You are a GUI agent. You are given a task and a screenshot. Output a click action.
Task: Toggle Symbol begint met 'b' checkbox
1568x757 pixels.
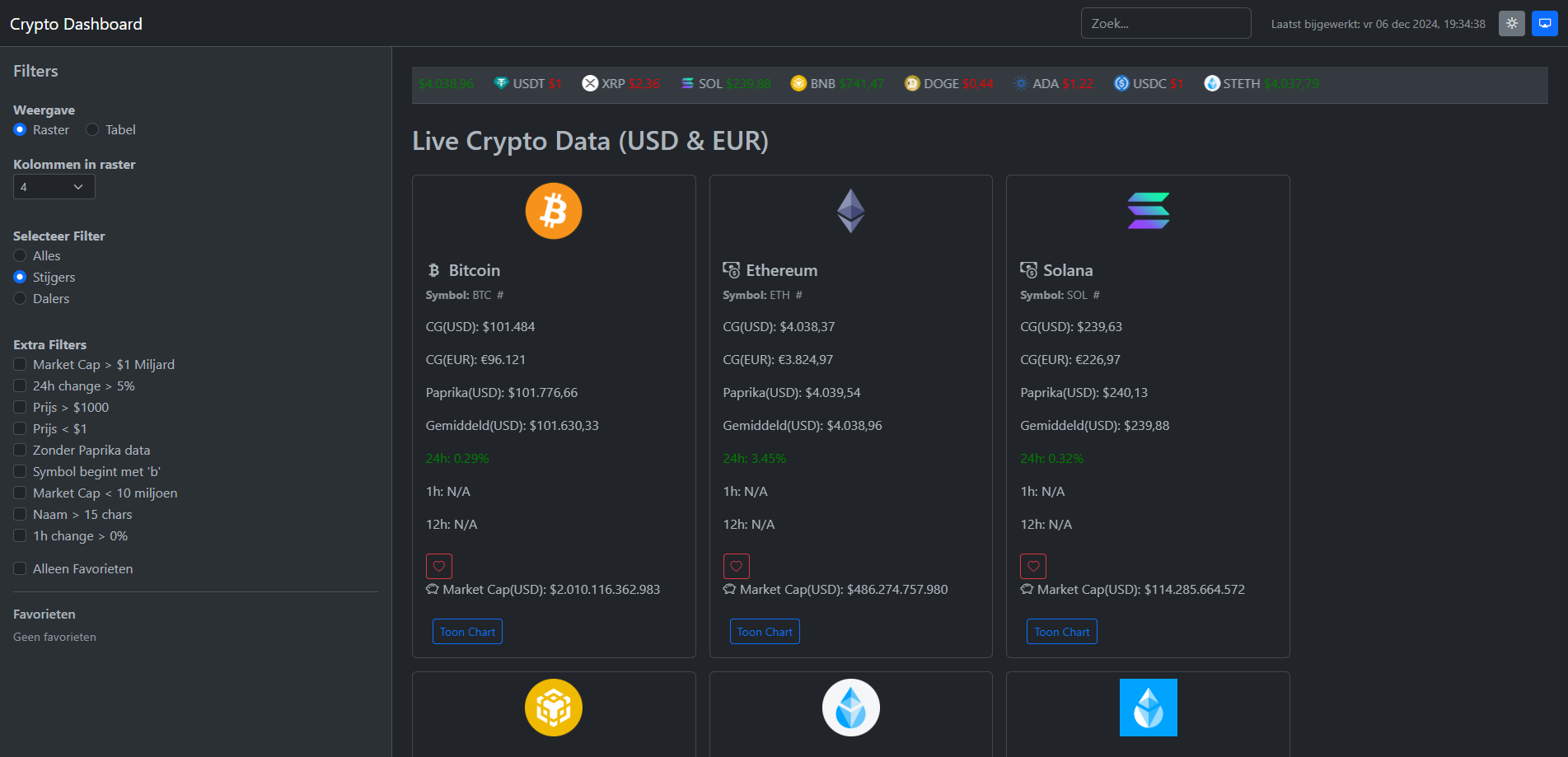pos(20,471)
